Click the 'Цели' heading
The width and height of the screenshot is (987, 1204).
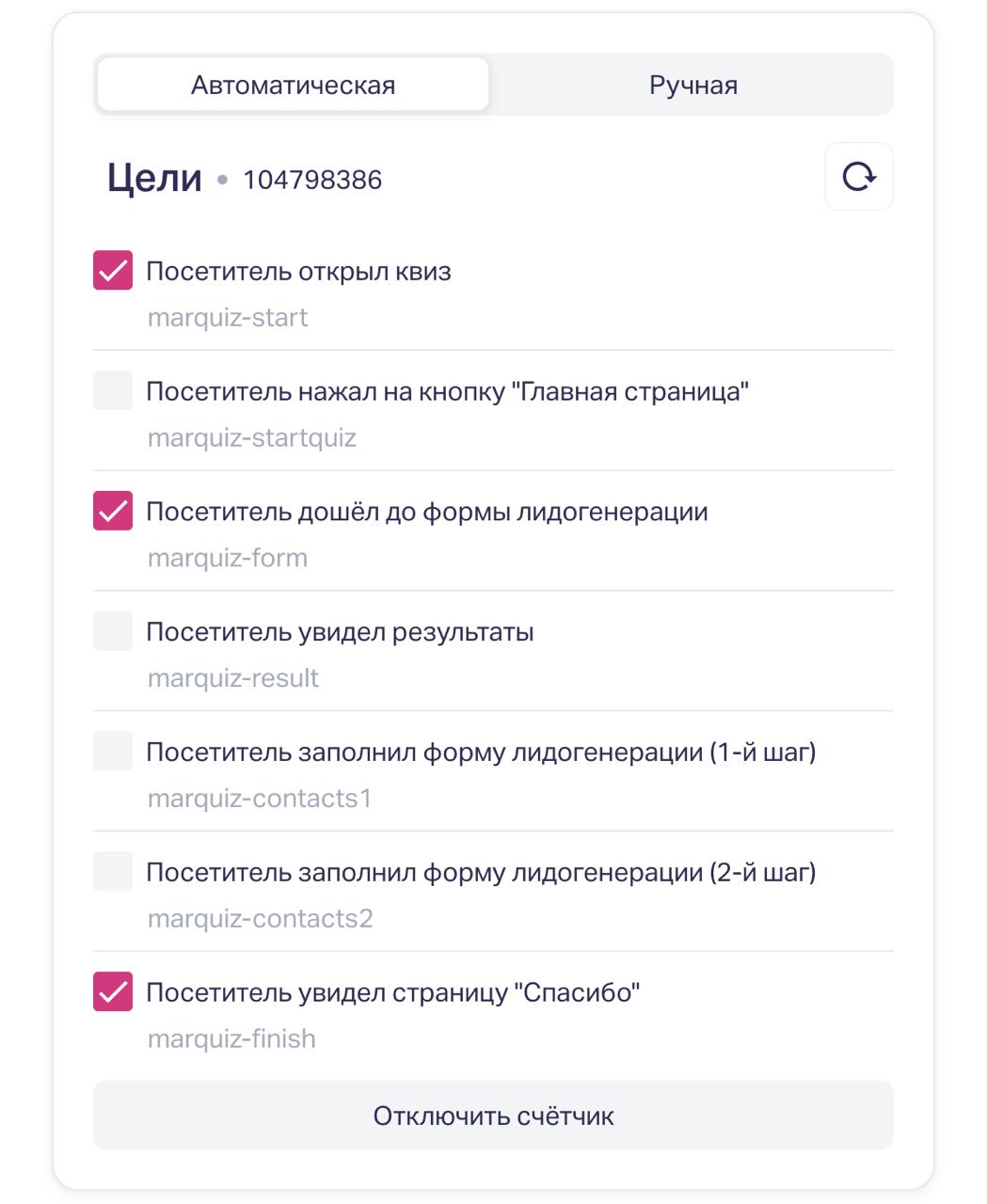click(x=154, y=178)
